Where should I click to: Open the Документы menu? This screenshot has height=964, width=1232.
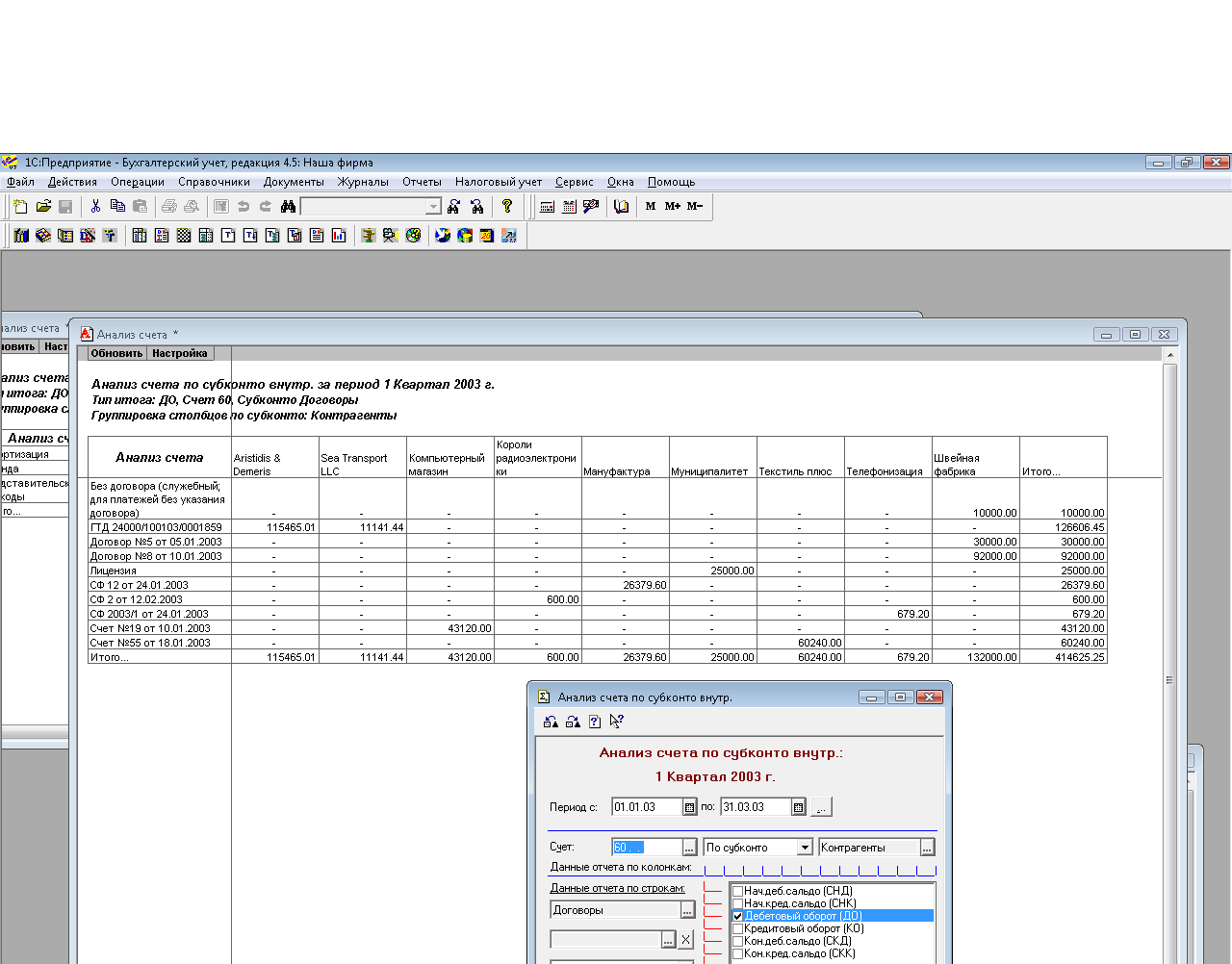pyautogui.click(x=294, y=182)
